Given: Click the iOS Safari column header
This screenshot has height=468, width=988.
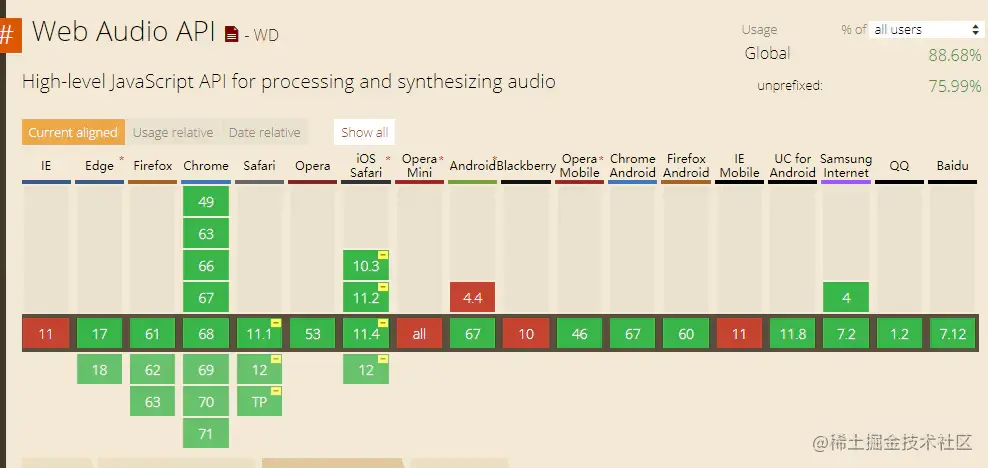Looking at the screenshot, I should point(366,166).
